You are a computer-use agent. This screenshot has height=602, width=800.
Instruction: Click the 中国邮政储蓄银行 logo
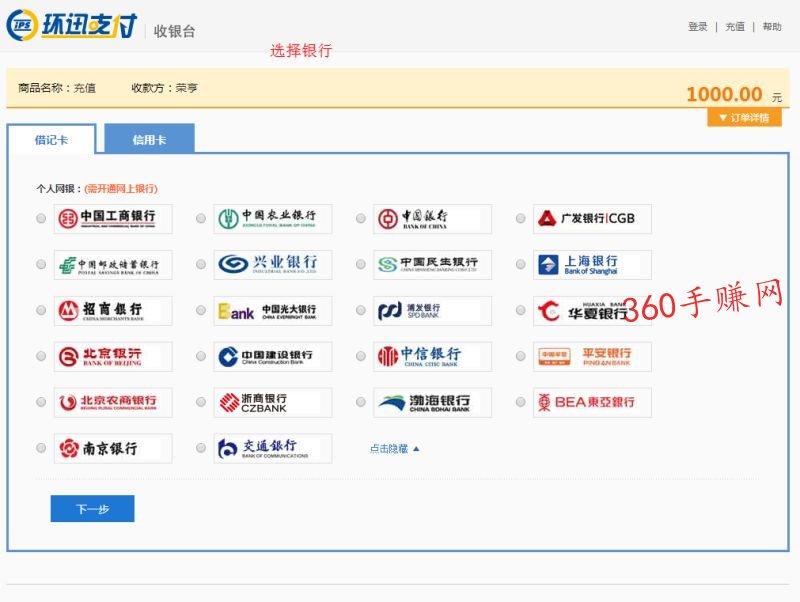pos(113,265)
